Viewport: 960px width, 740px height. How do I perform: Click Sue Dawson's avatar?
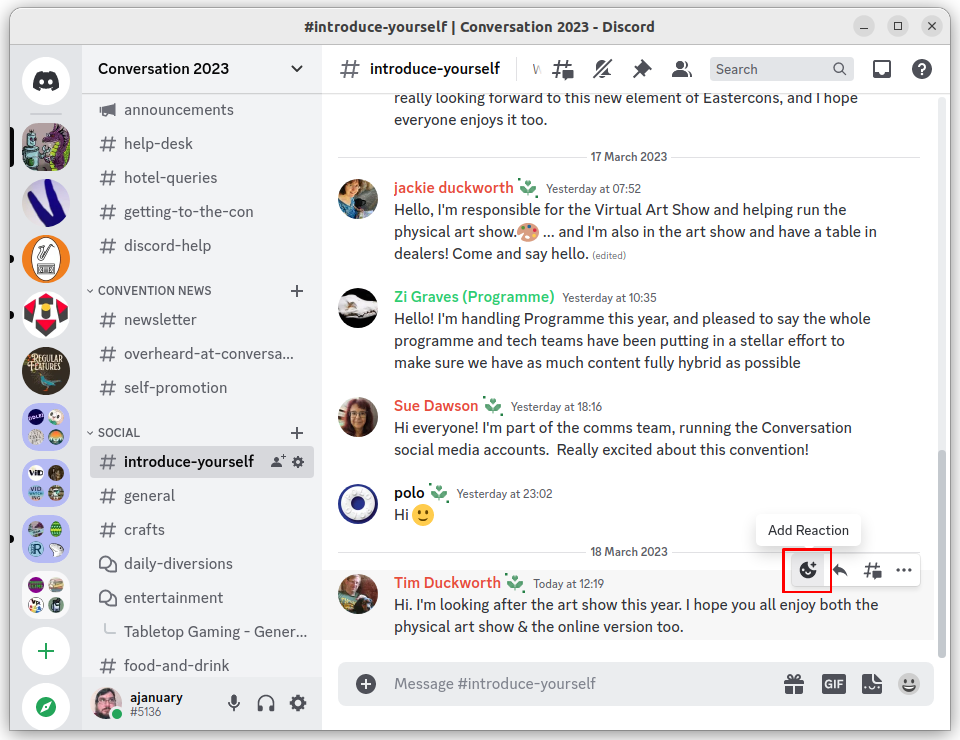(x=358, y=417)
